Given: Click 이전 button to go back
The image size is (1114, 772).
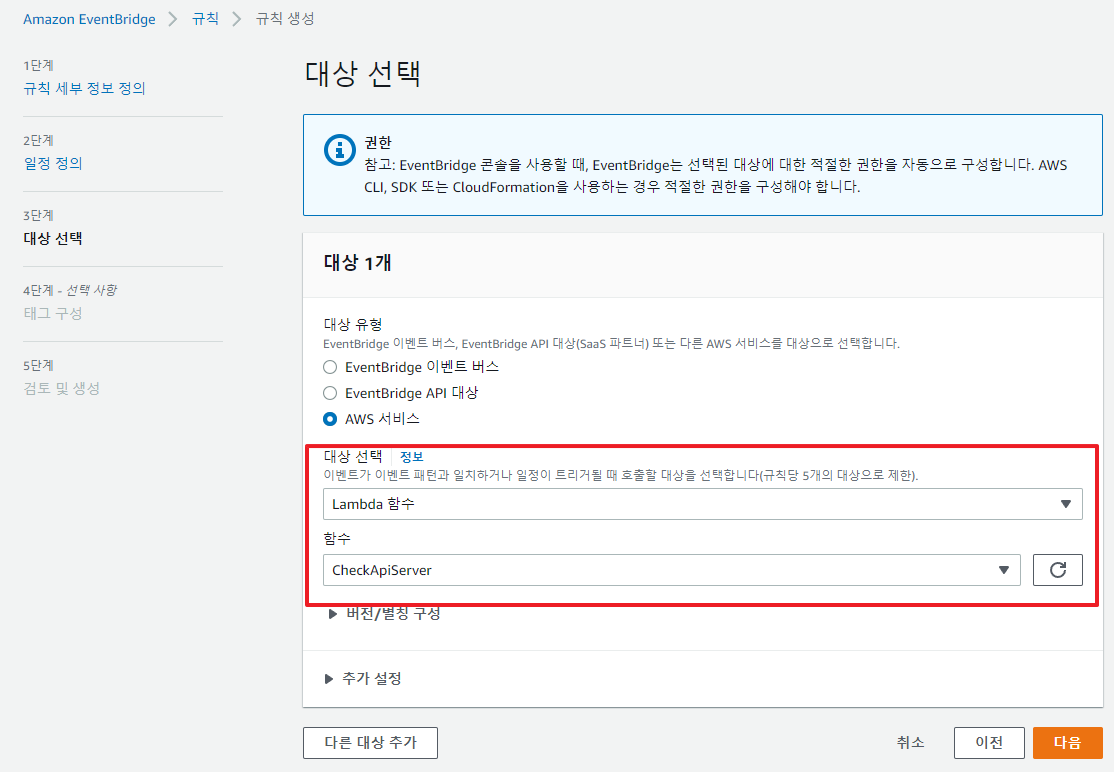Looking at the screenshot, I should tap(989, 743).
